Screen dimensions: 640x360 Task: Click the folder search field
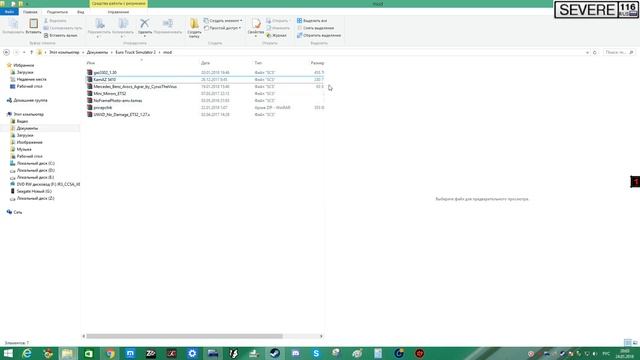[619, 52]
